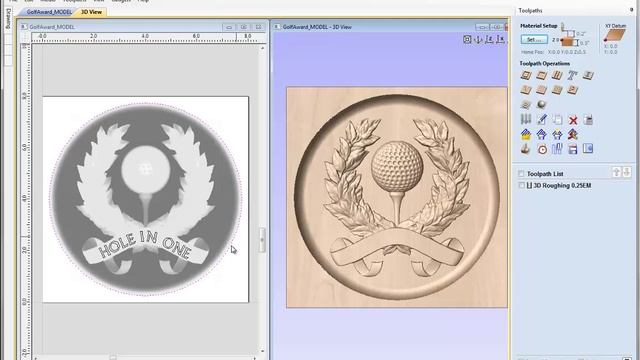Image resolution: width=640 pixels, height=360 pixels.
Task: Switch to the GolfAward_MODEL tab
Action: click(x=49, y=12)
